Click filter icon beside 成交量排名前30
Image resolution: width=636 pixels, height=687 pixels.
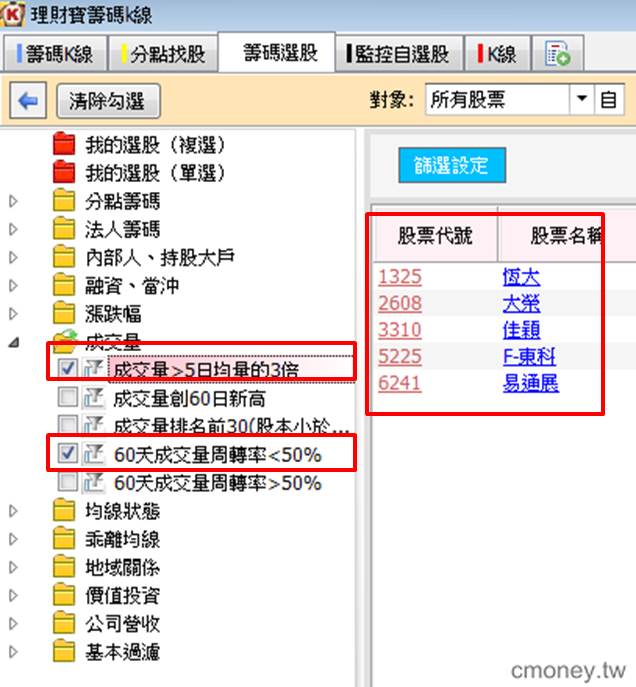pos(94,425)
